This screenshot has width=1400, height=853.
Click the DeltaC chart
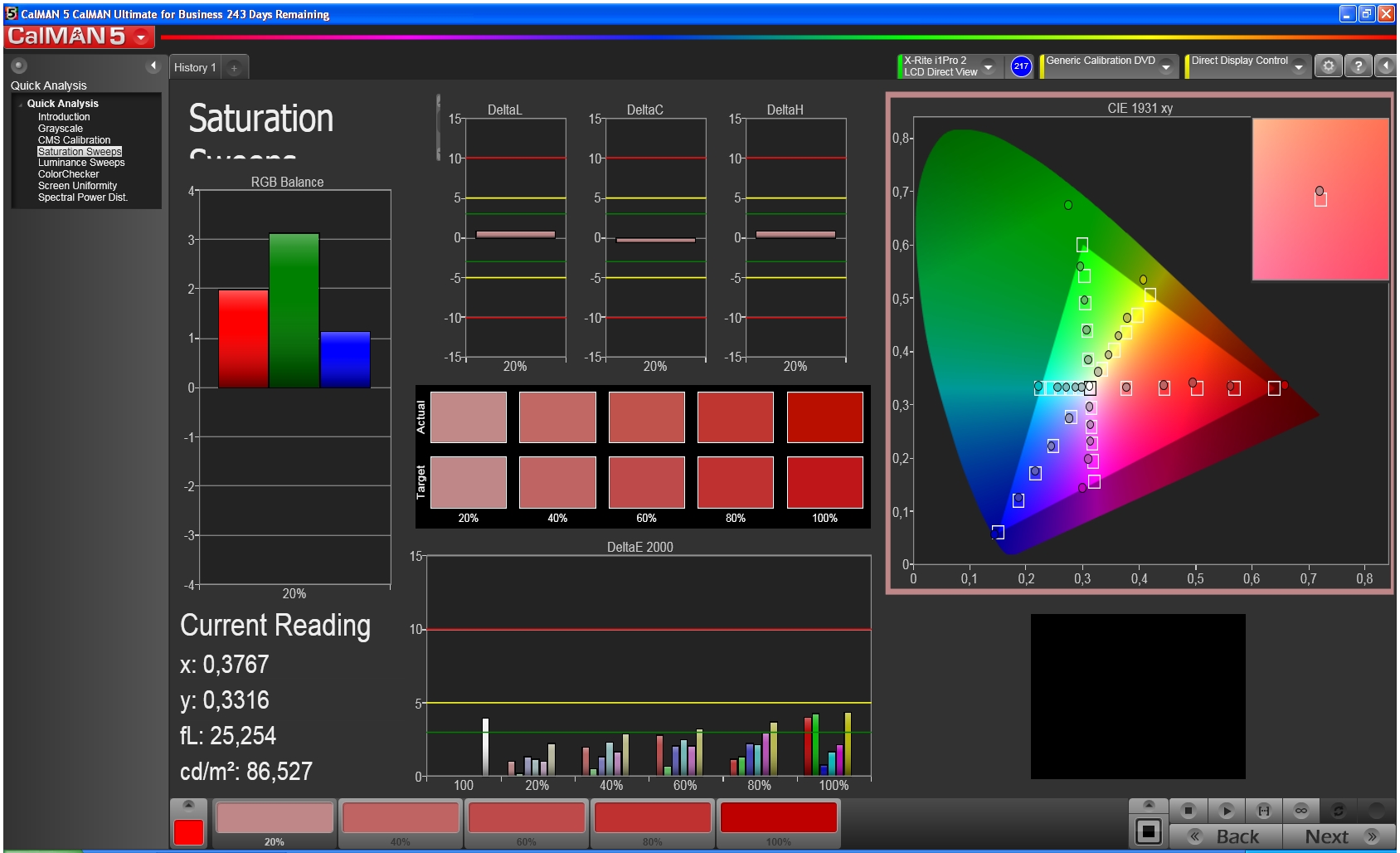pos(656,238)
